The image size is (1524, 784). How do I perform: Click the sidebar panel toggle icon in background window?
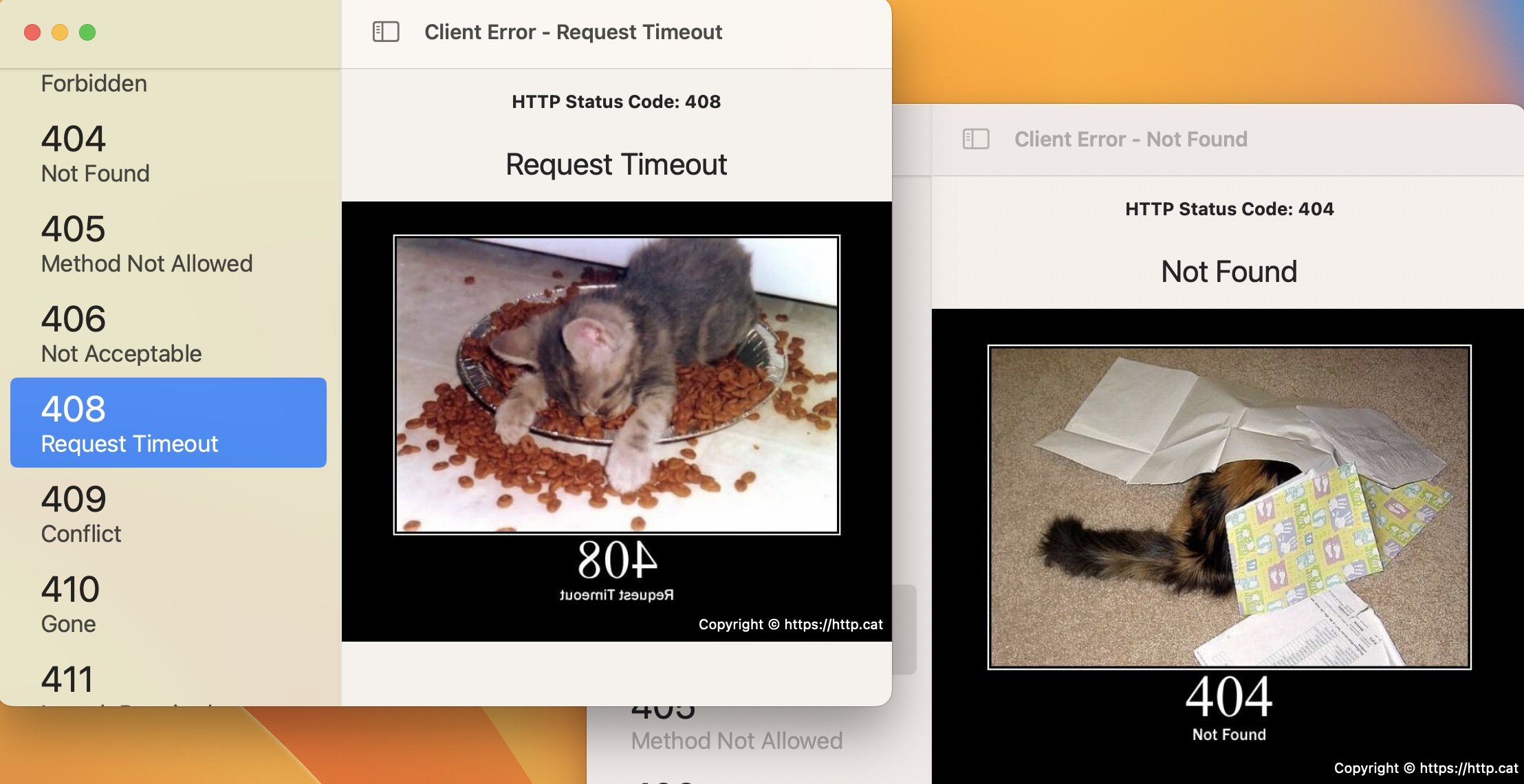pyautogui.click(x=975, y=139)
